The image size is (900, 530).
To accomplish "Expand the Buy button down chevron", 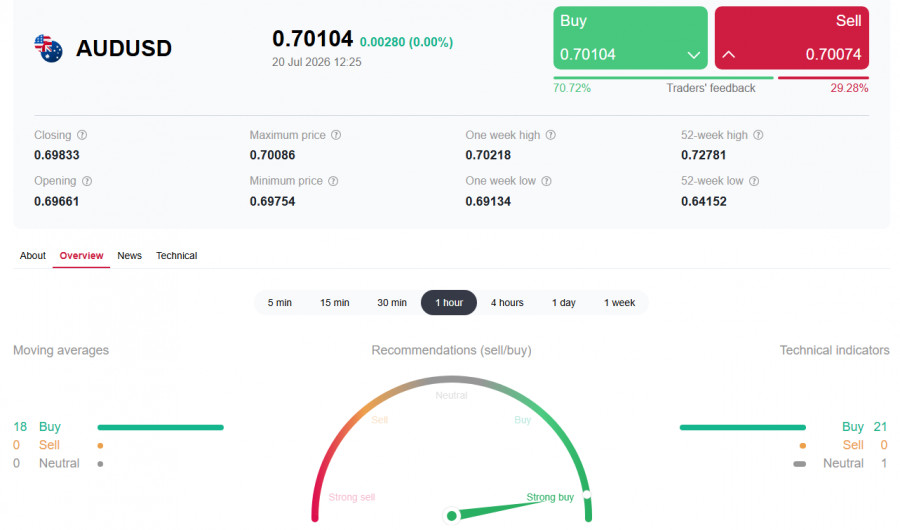I will [x=693, y=55].
